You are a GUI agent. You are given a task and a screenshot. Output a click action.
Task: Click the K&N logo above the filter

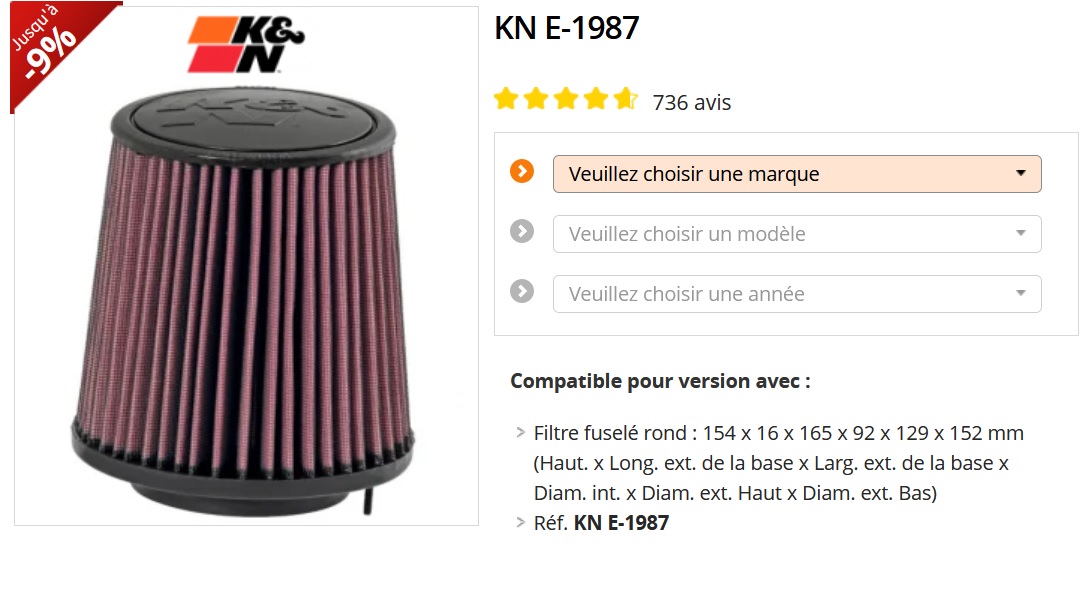pyautogui.click(x=246, y=45)
